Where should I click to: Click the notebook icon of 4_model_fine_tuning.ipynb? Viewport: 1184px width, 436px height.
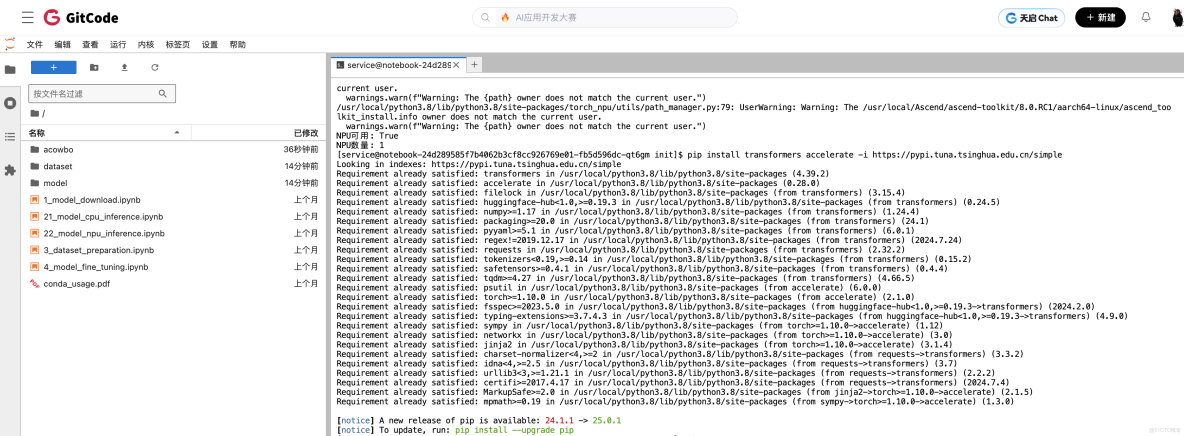[x=35, y=267]
